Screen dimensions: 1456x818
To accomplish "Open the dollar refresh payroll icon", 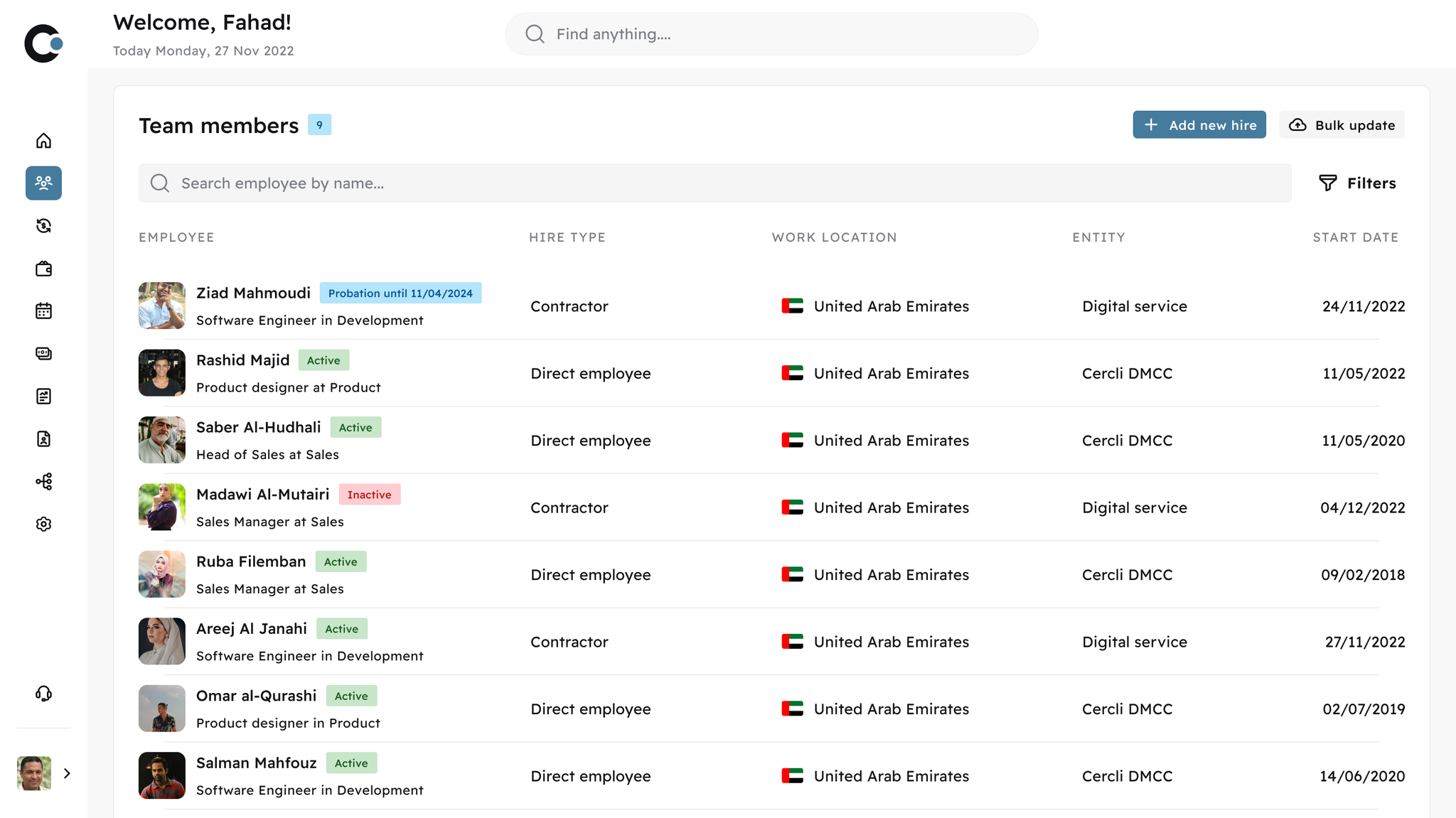I will point(43,226).
